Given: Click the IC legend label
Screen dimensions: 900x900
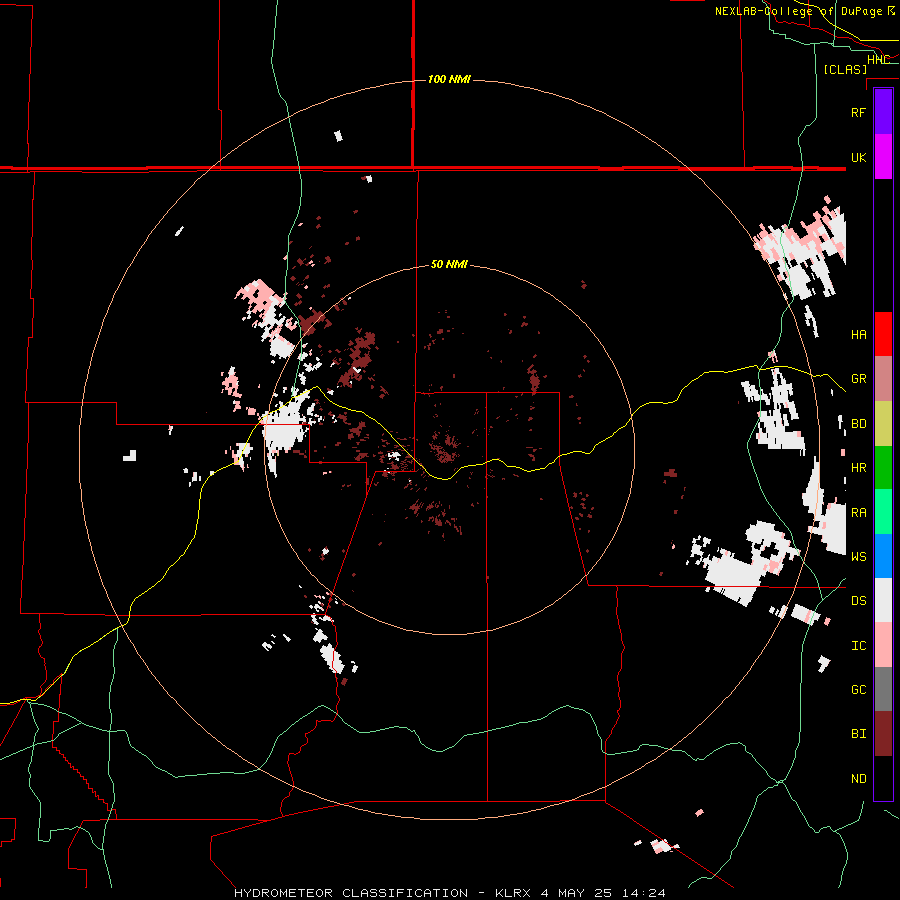Looking at the screenshot, I should point(859,646).
